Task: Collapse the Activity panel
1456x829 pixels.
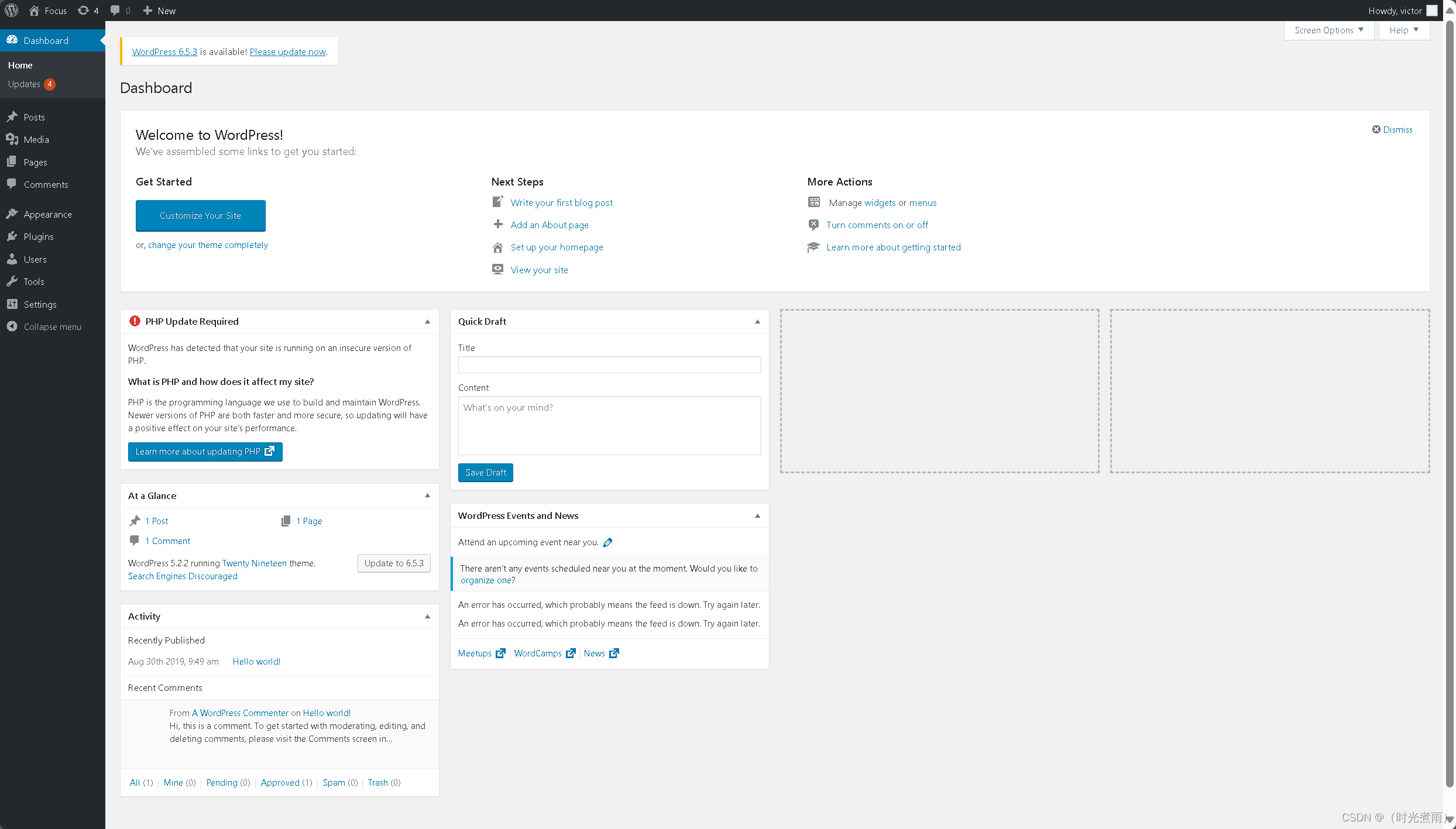Action: pos(428,616)
